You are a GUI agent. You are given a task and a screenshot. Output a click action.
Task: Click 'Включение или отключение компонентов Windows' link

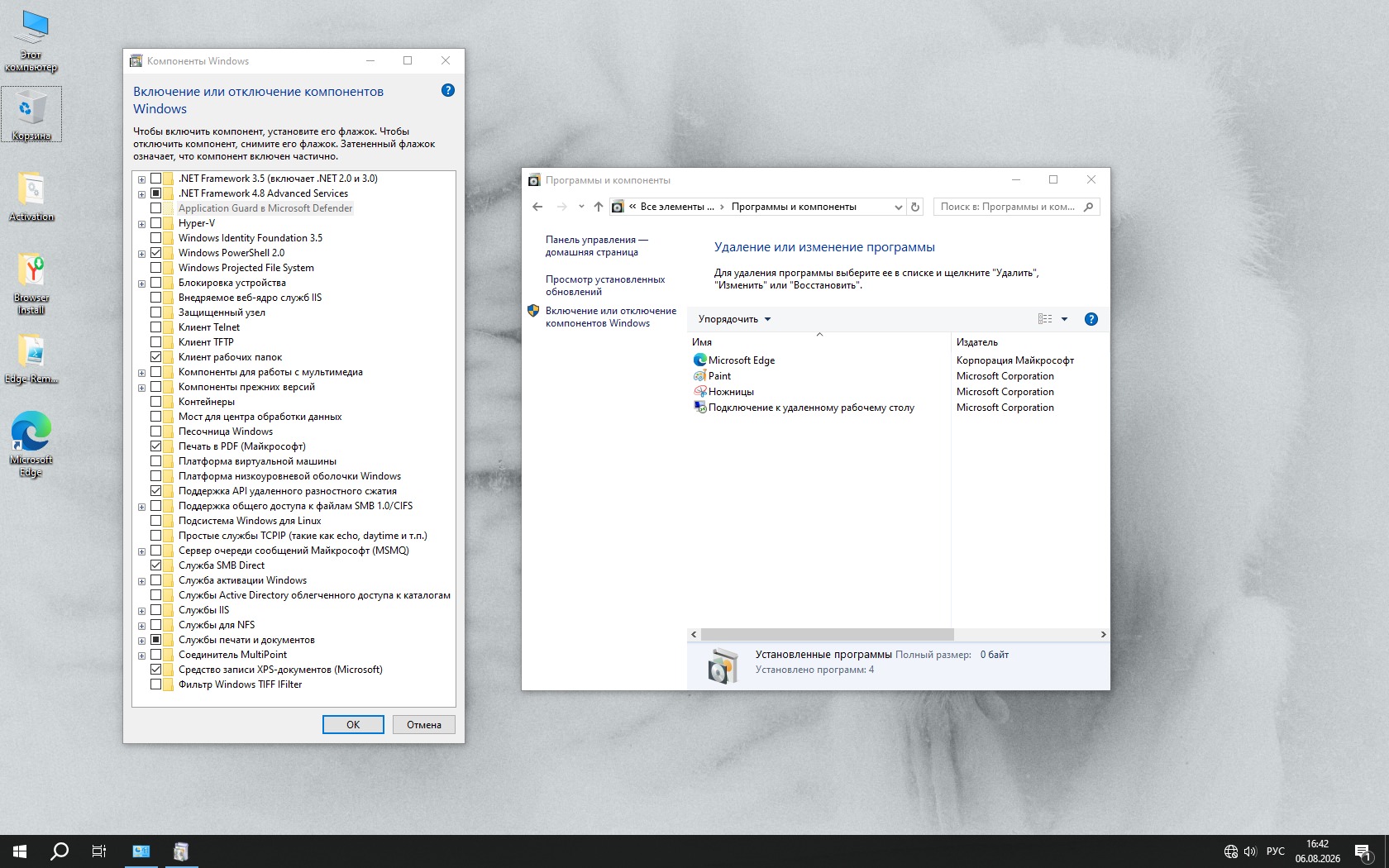(x=611, y=317)
